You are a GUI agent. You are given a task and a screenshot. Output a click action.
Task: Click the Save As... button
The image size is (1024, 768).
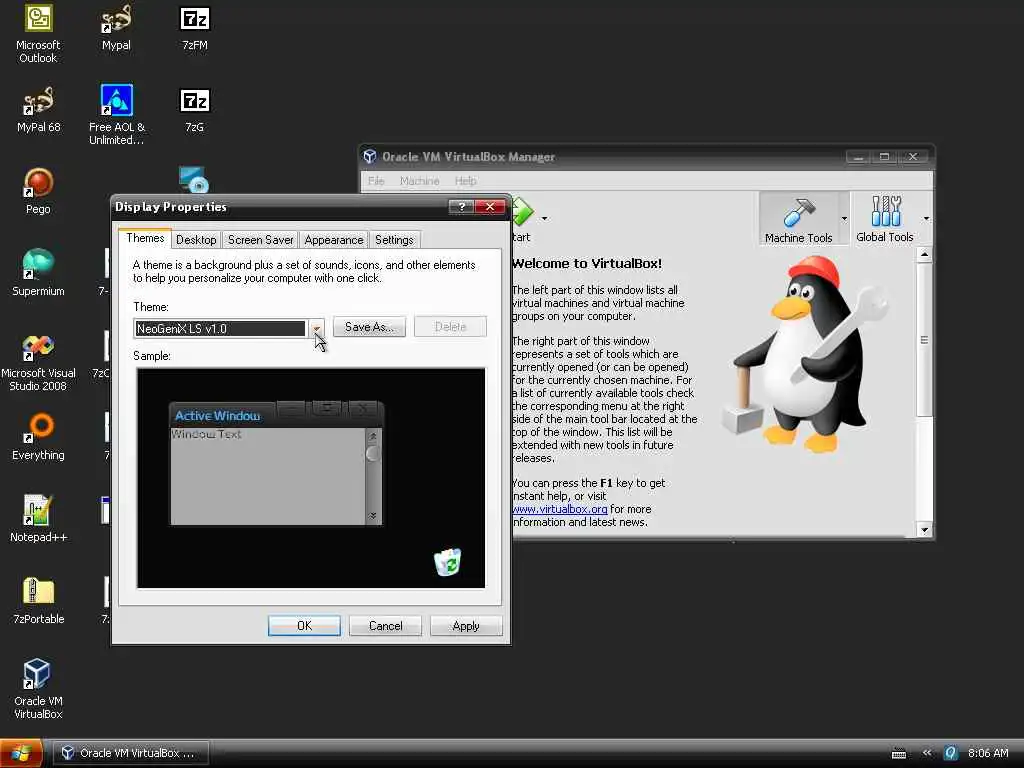pos(369,327)
